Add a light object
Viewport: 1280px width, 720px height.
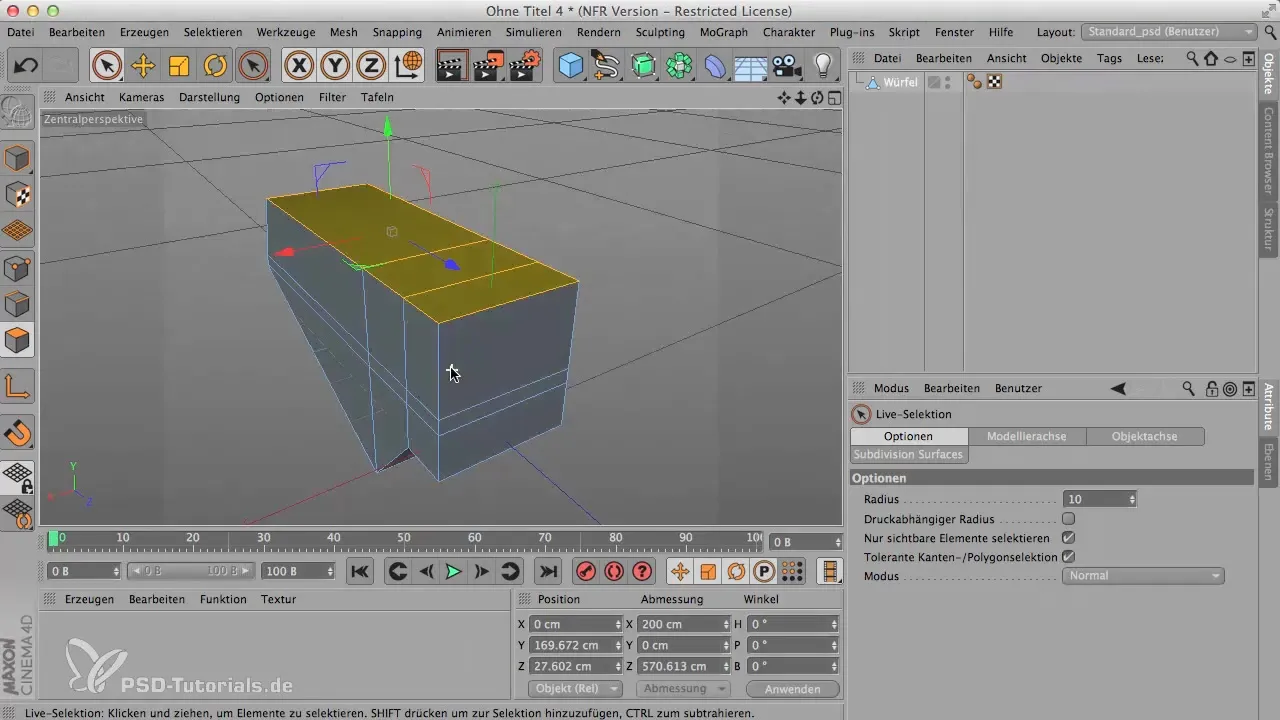(823, 66)
